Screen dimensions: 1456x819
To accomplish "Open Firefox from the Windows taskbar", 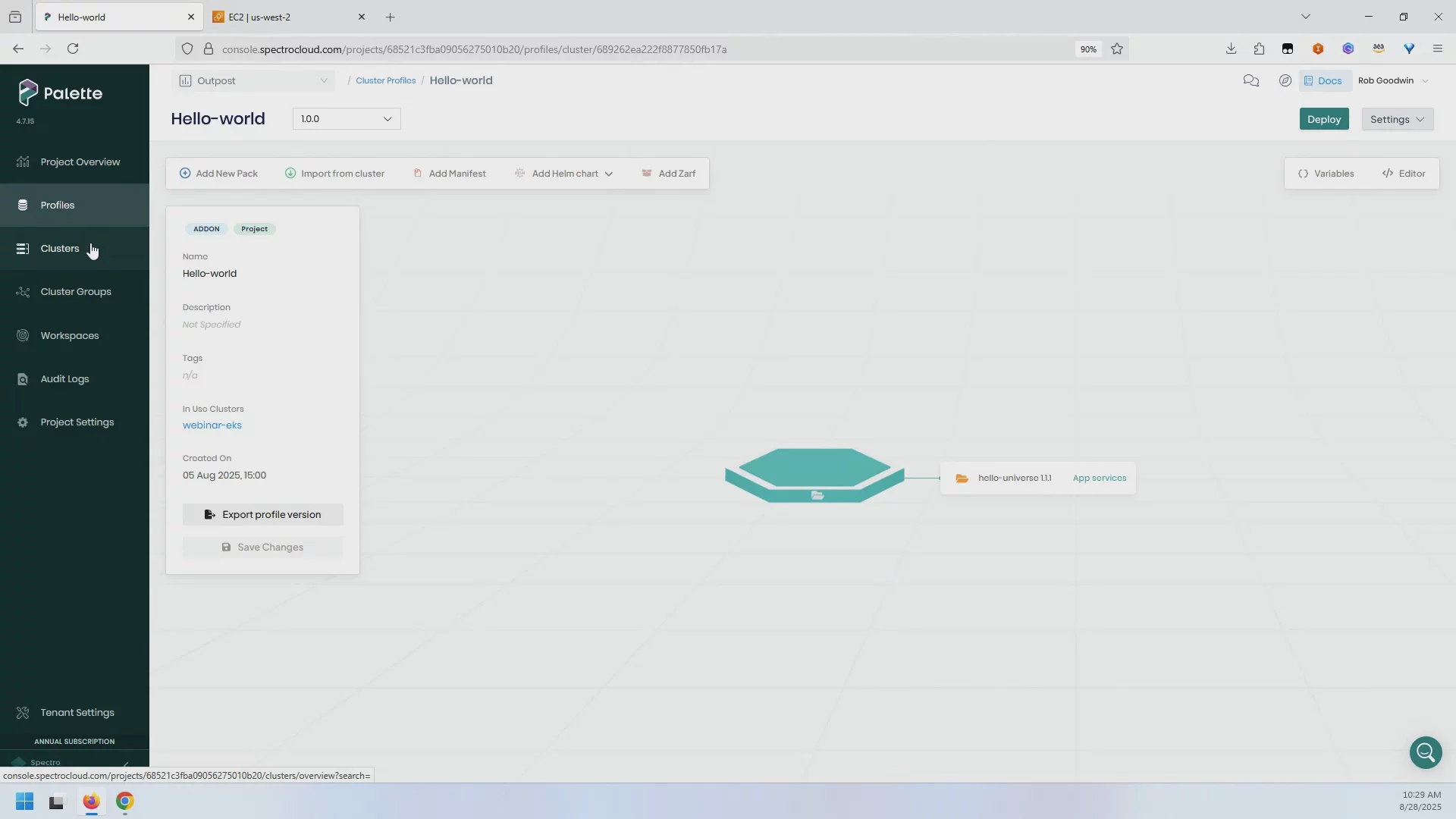I will pyautogui.click(x=91, y=801).
